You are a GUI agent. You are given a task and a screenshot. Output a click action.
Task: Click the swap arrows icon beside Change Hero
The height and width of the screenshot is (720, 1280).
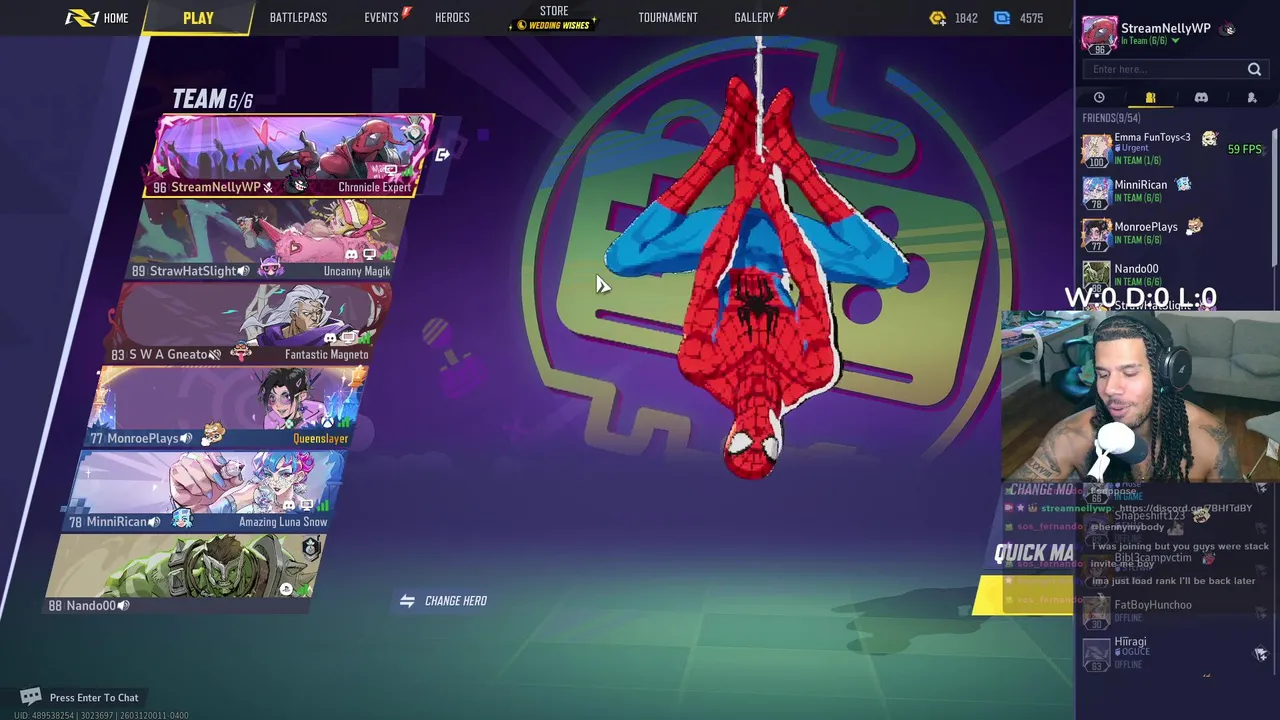pos(407,601)
